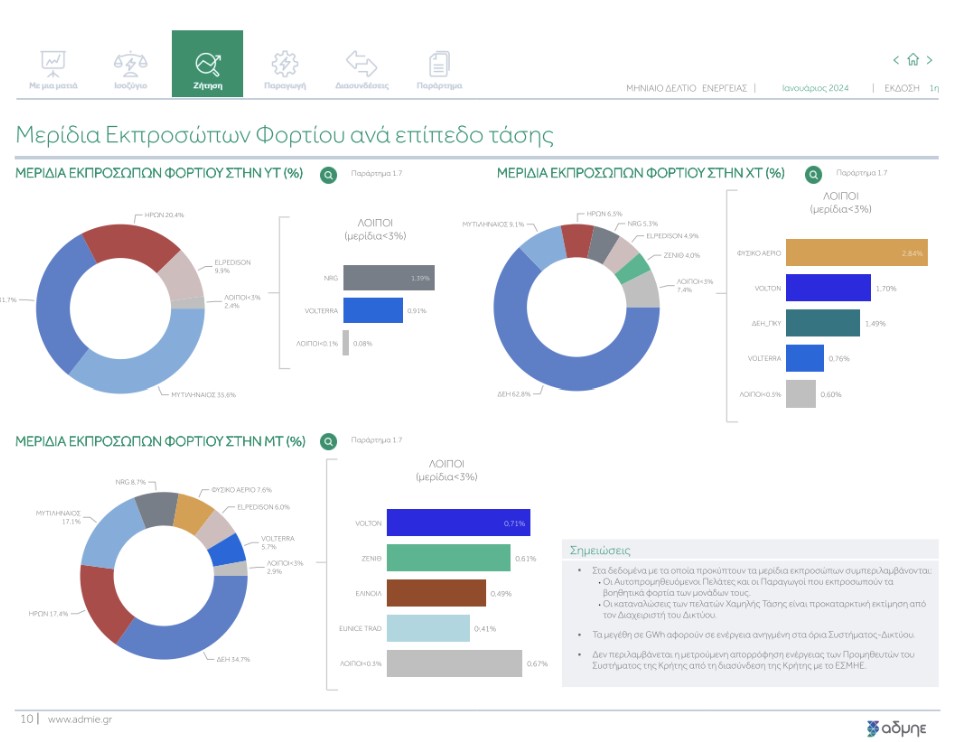
Task: Click magnifier icon beside the ΧΤ chart title
Action: tap(812, 174)
